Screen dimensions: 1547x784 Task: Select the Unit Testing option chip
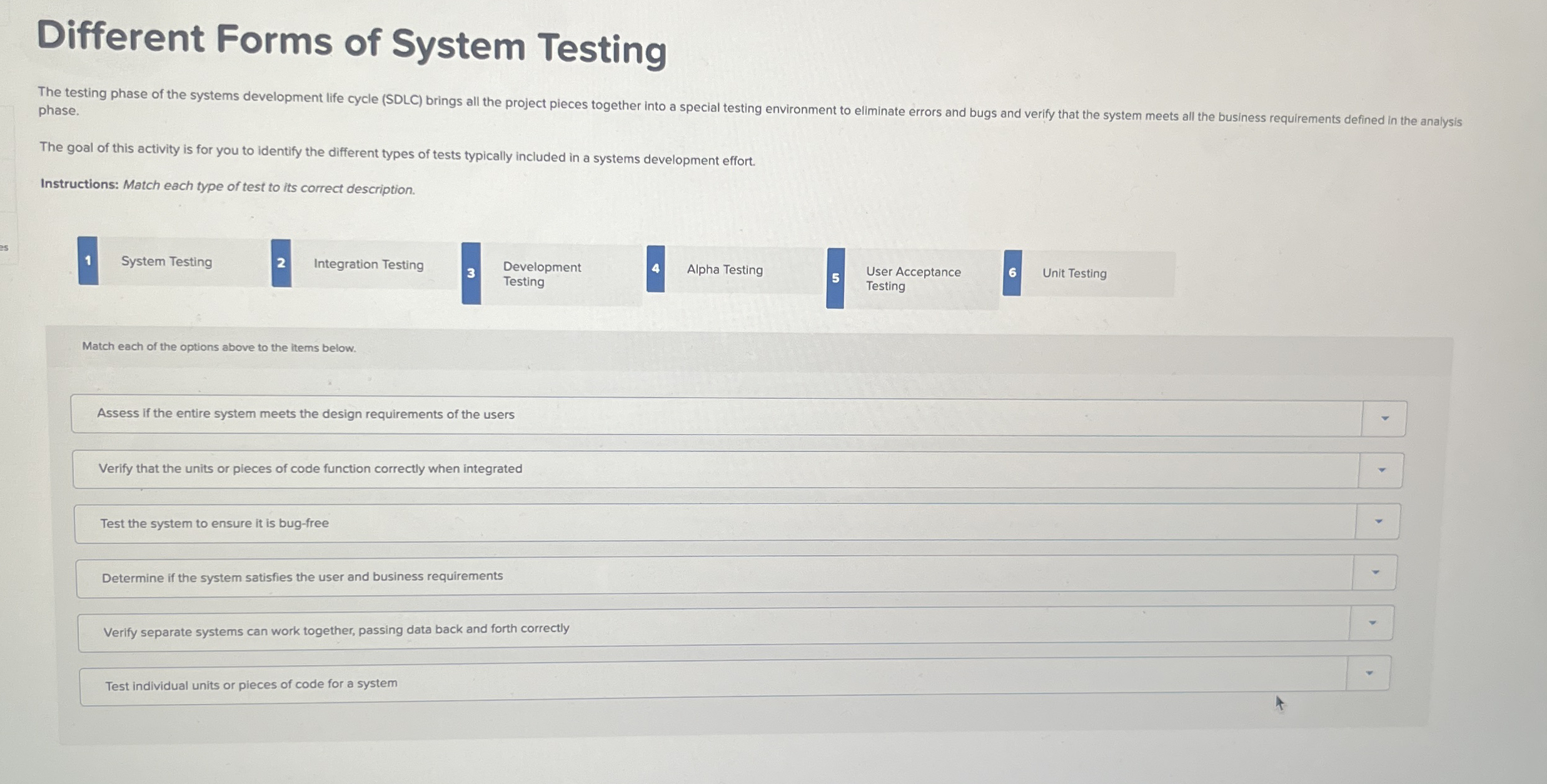coord(1074,273)
